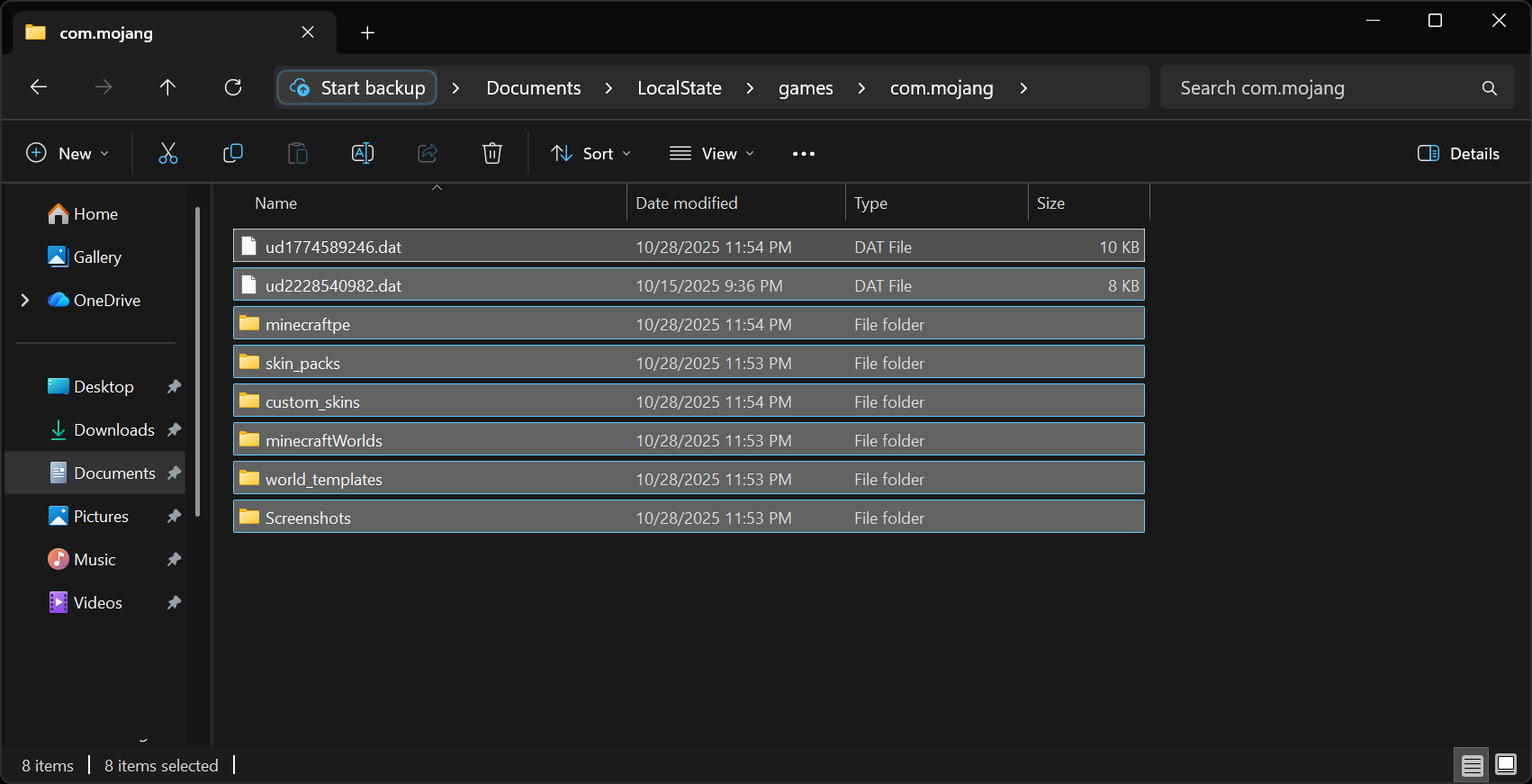Go up one folder level
The image size is (1532, 784).
tap(167, 87)
